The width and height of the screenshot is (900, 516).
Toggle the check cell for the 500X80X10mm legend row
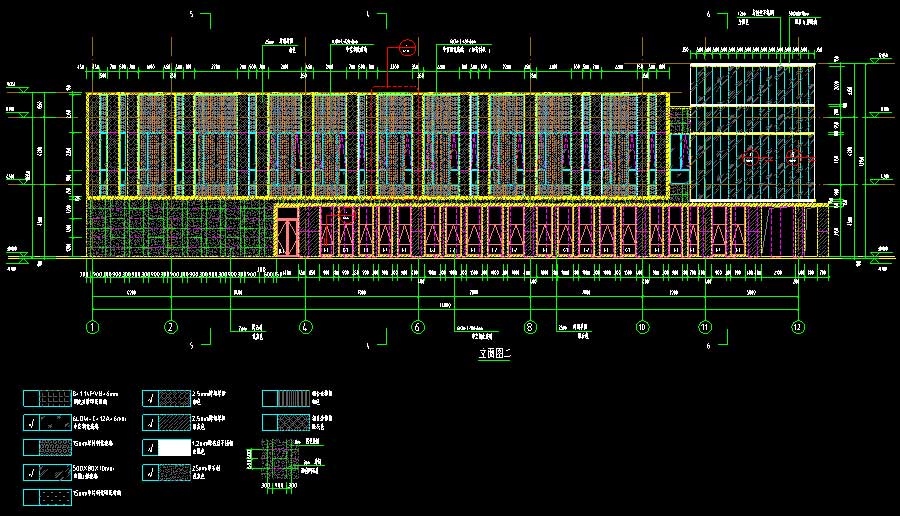coord(32,472)
